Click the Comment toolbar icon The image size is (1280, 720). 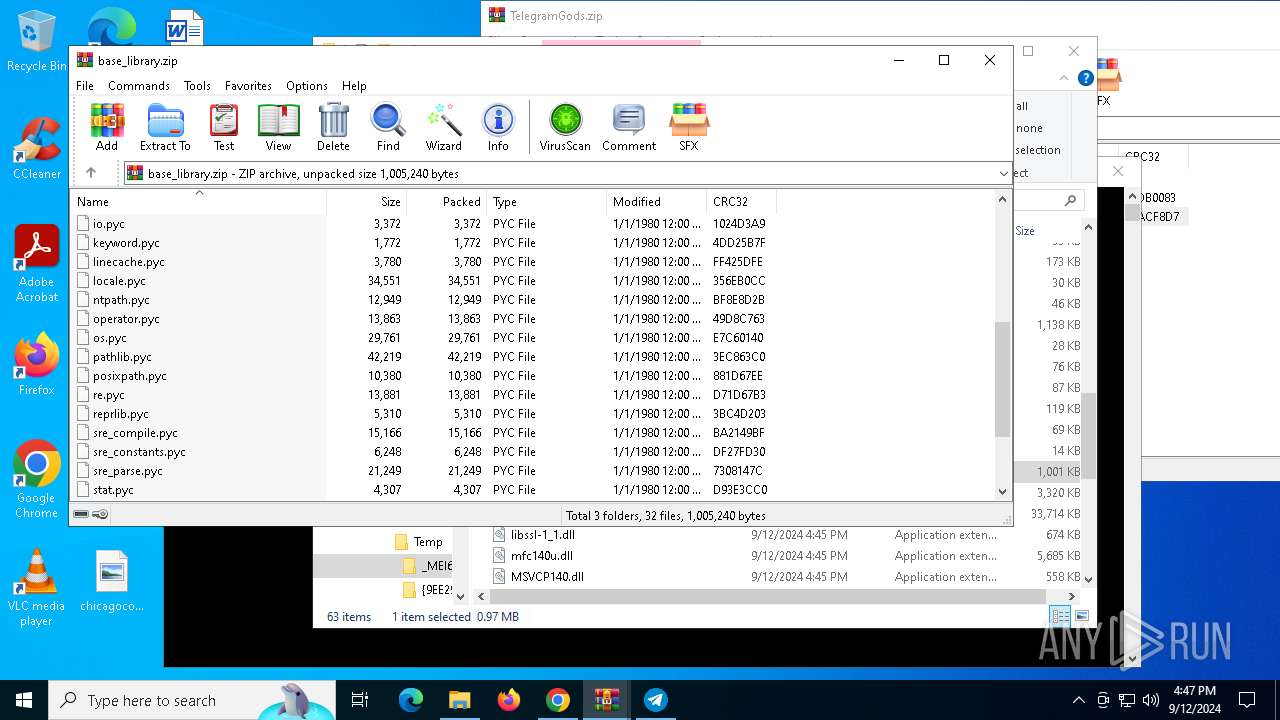(629, 127)
